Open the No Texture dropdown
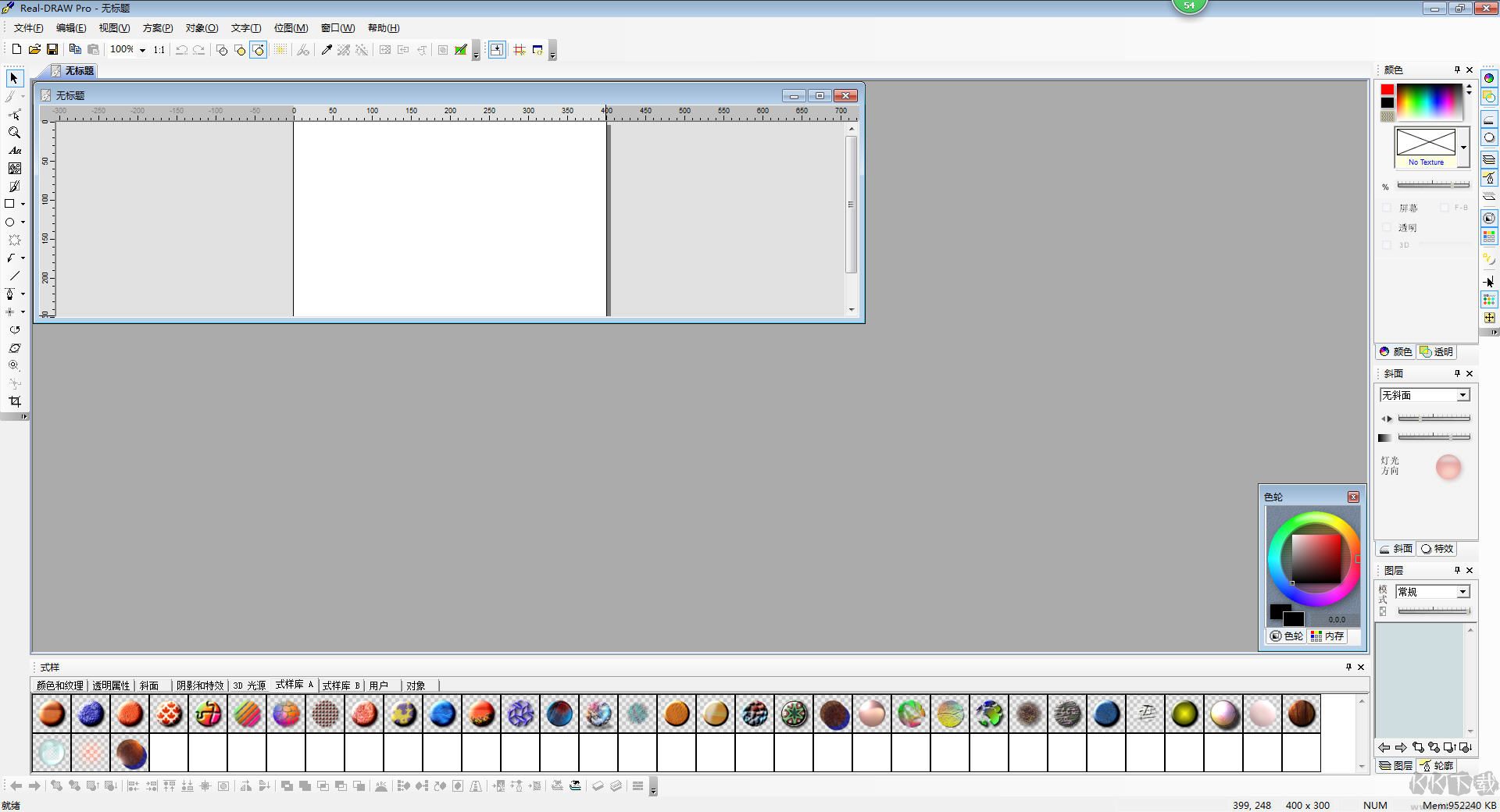This screenshot has width=1500, height=812. 1462,148
